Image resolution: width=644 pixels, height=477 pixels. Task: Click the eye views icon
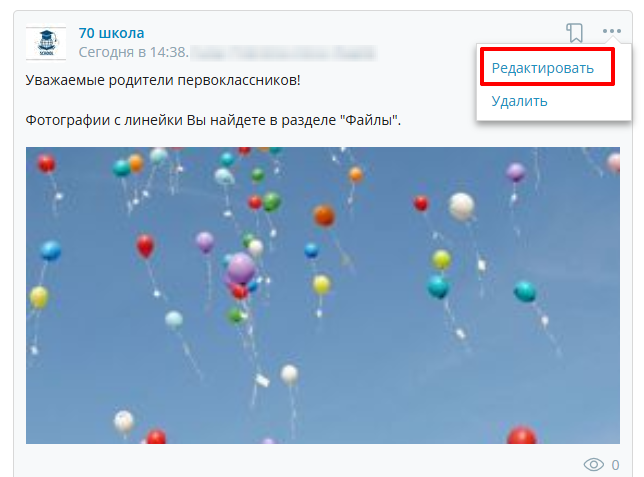point(593,465)
